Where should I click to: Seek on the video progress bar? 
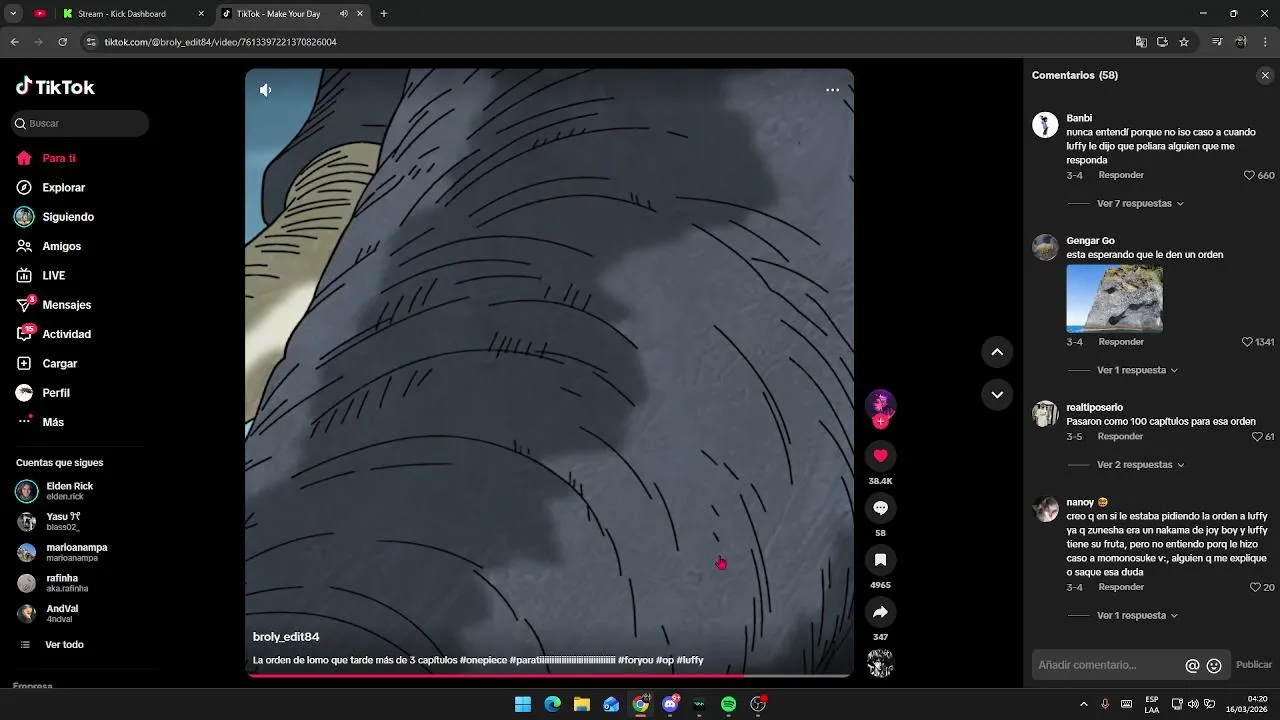(x=549, y=675)
